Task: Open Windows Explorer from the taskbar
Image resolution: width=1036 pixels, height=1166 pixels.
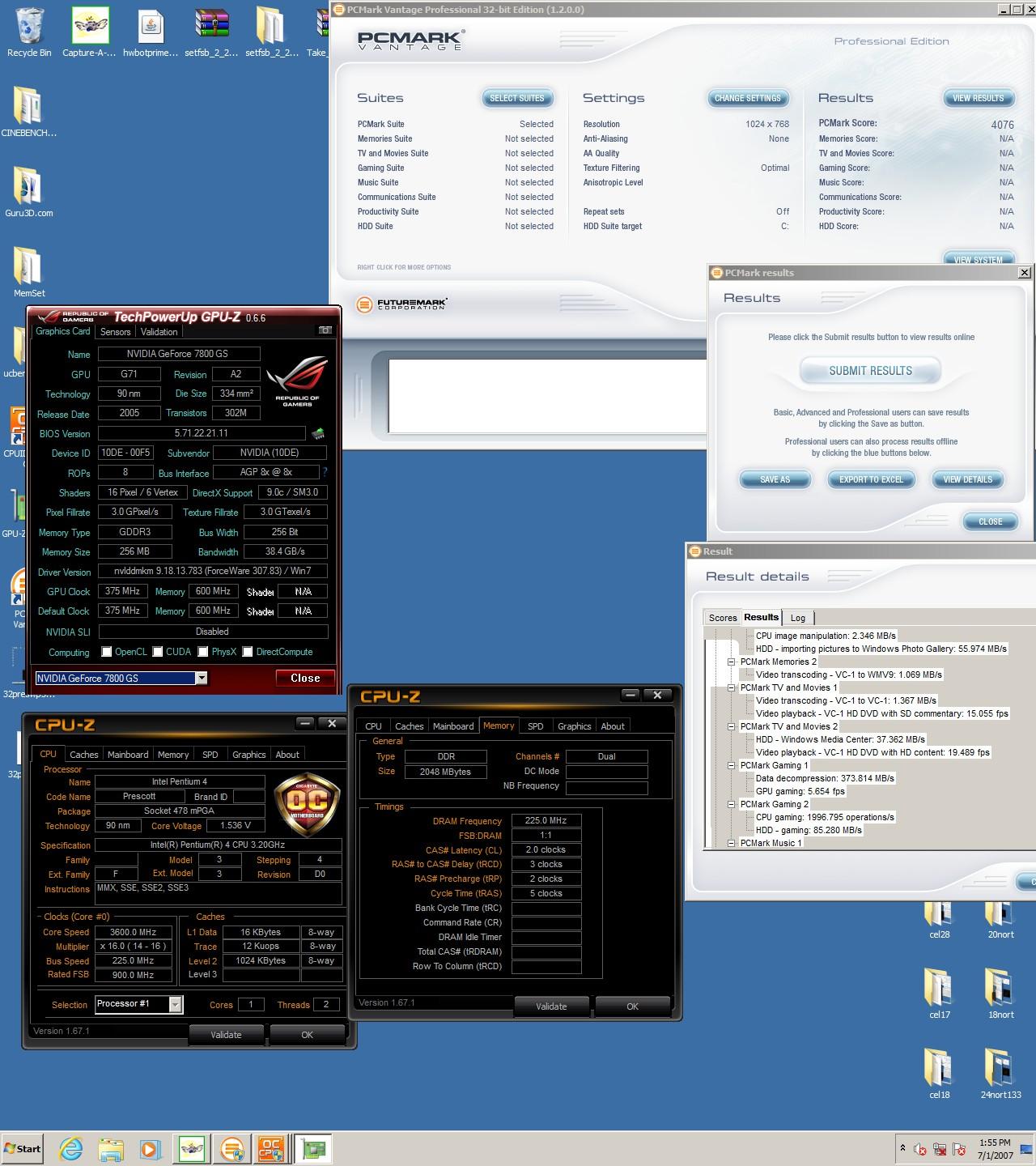Action: click(x=111, y=1148)
